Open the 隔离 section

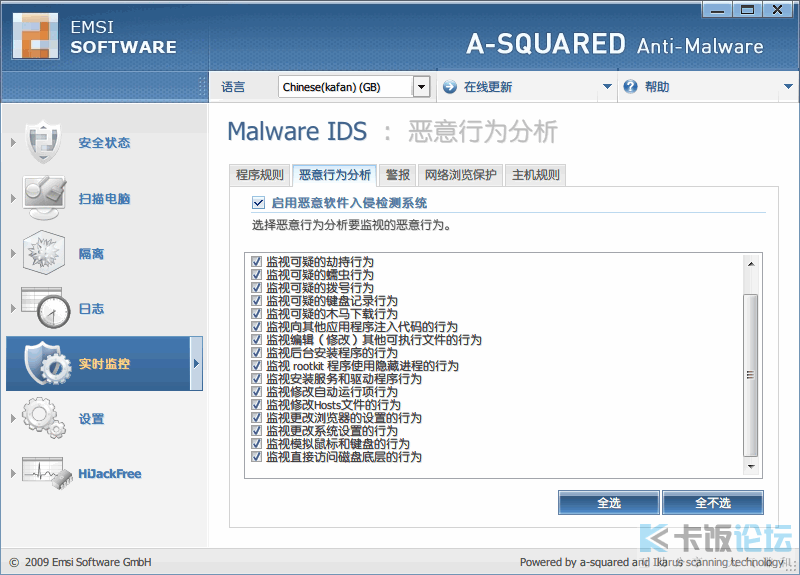[x=91, y=254]
